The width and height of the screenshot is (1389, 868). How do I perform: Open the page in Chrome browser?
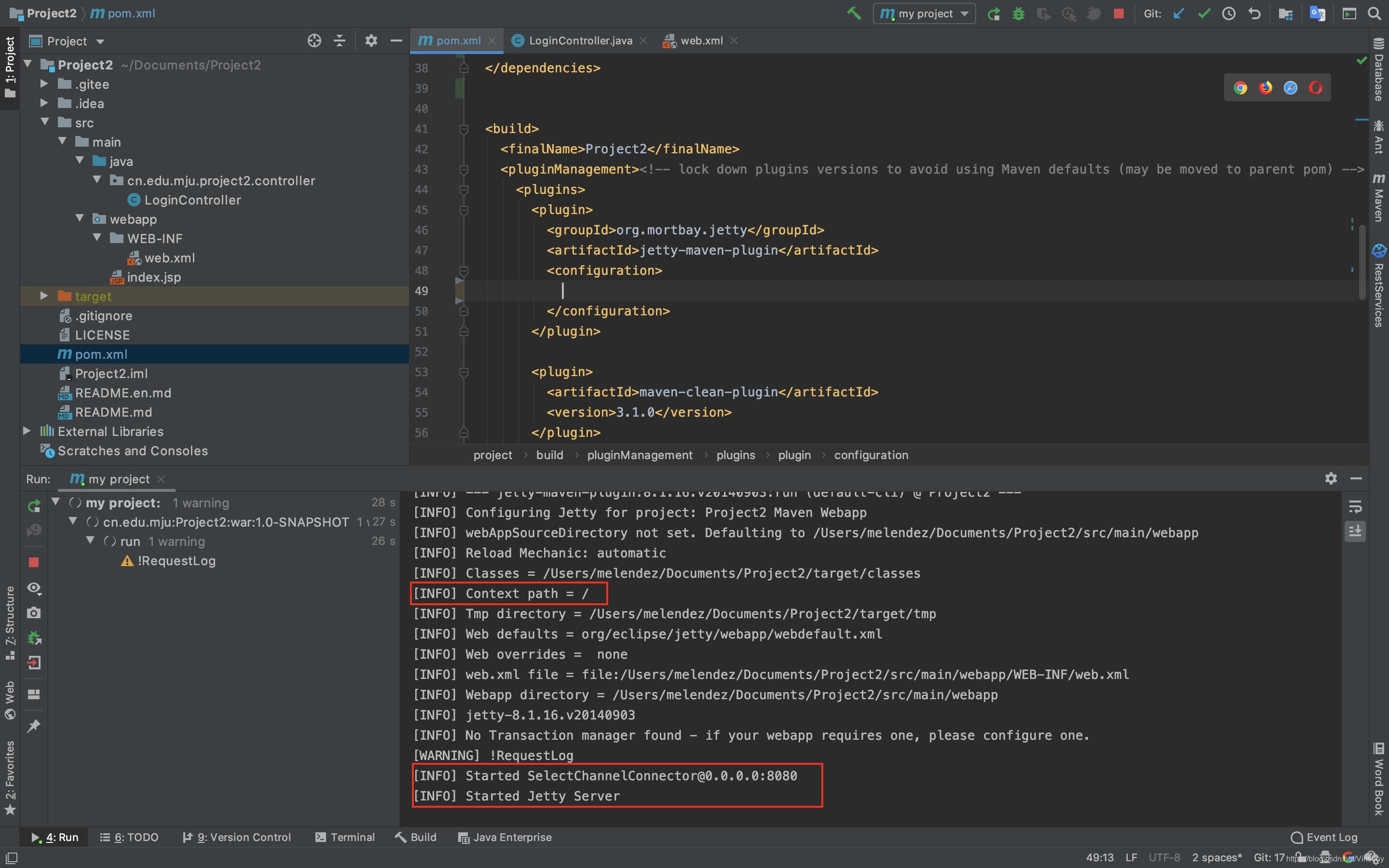pos(1240,88)
